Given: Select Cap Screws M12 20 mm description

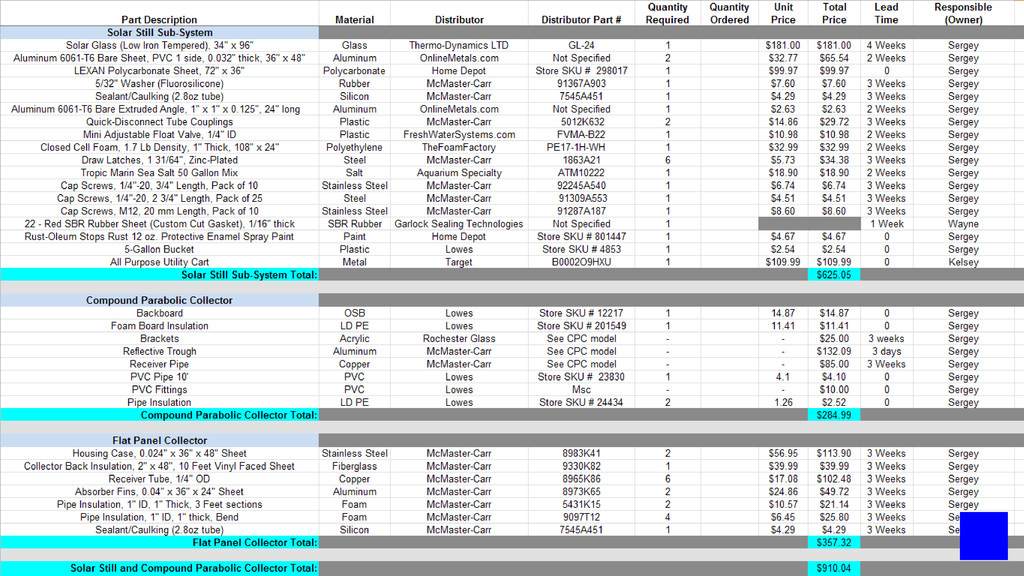Looking at the screenshot, I should (159, 212).
